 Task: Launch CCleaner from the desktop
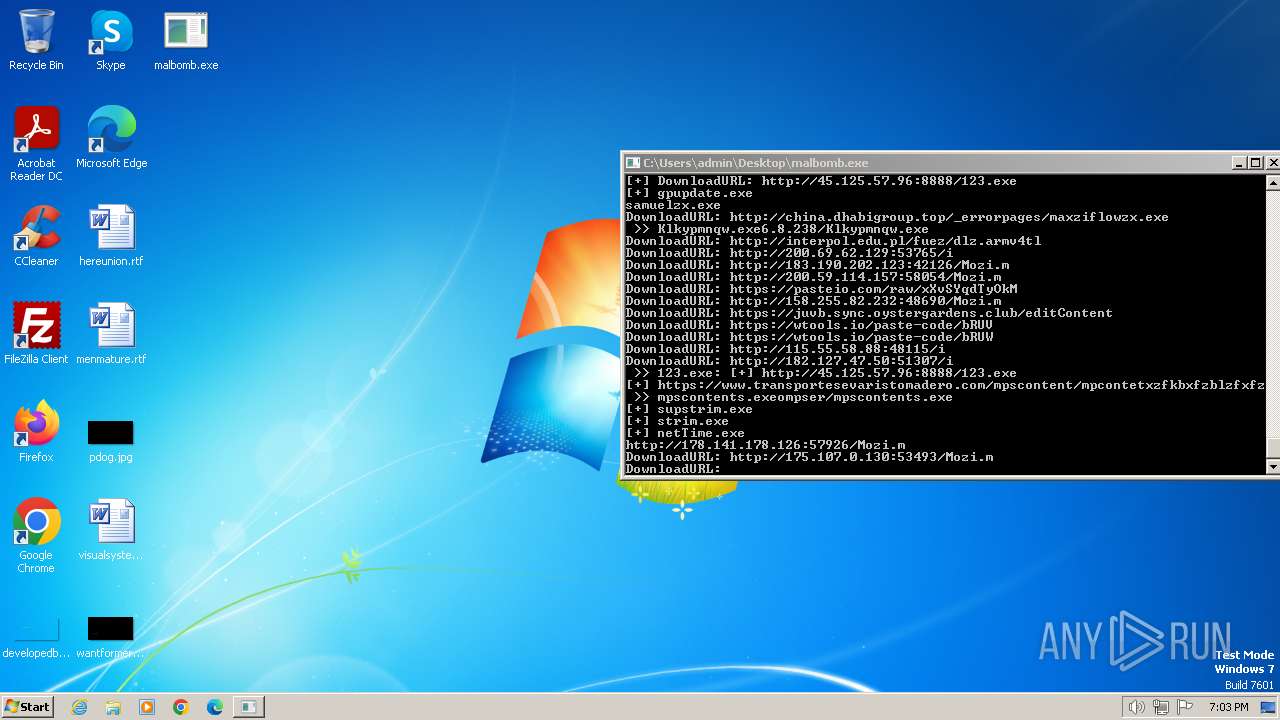click(x=36, y=236)
